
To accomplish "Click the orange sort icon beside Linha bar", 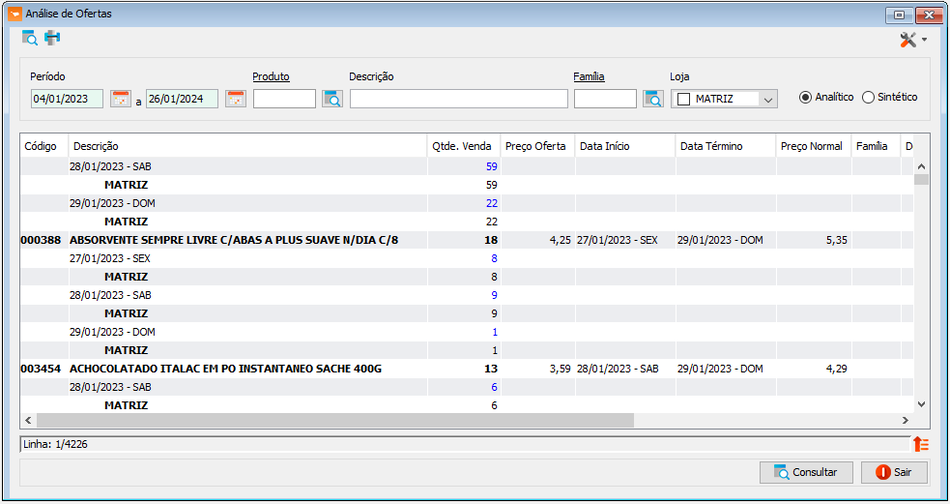I will tap(921, 444).
